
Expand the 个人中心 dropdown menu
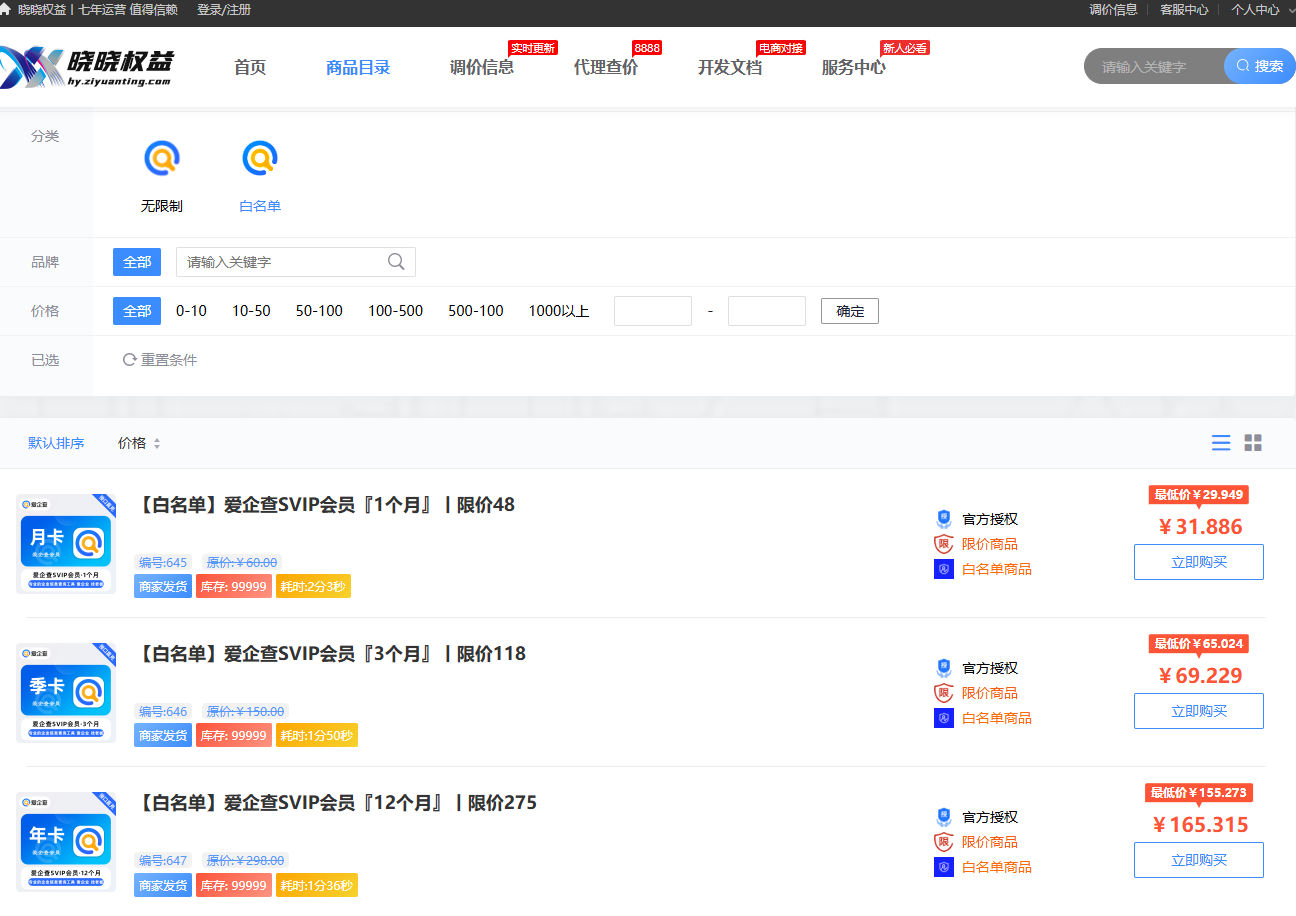click(1260, 10)
